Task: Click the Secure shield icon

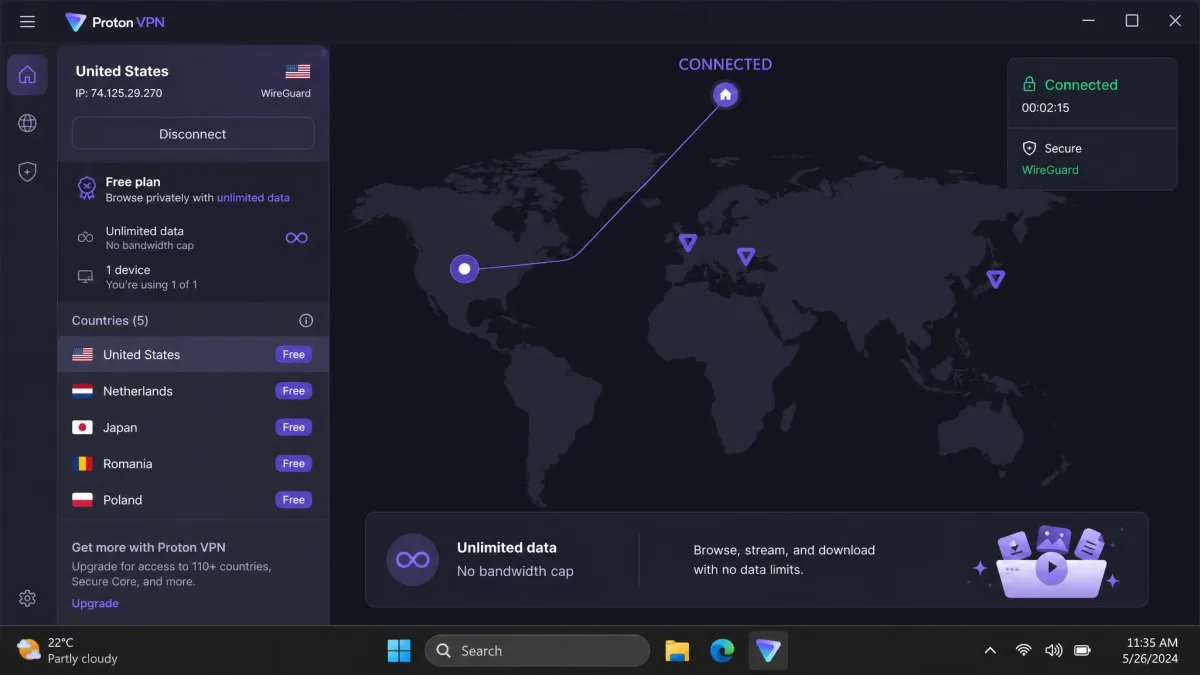Action: 1029,148
